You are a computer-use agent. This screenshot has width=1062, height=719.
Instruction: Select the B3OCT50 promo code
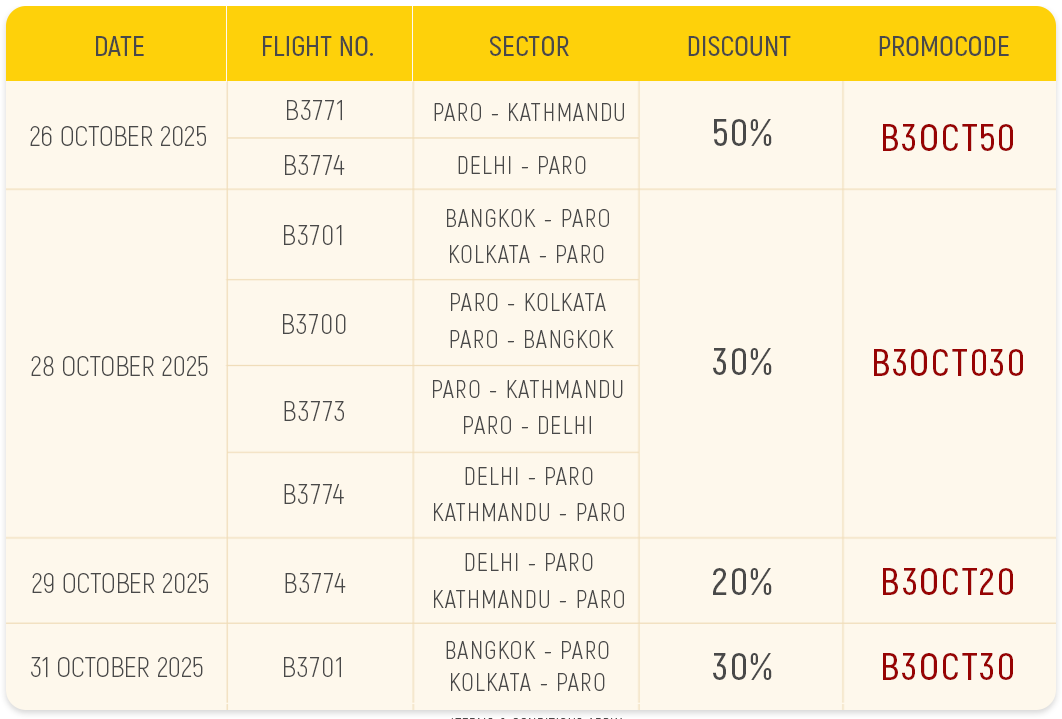click(948, 137)
